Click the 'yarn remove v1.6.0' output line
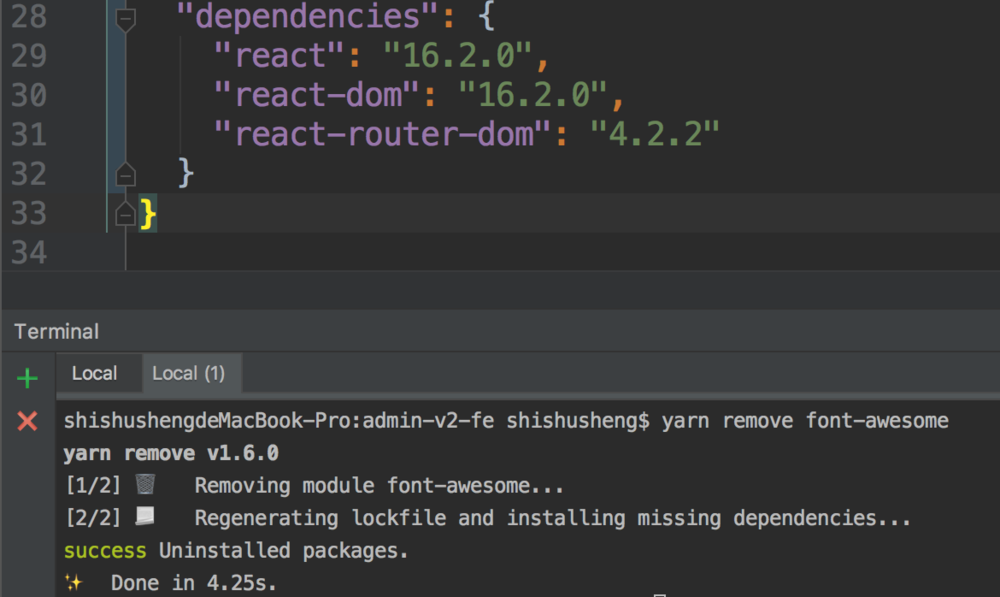1000x597 pixels. (x=171, y=453)
